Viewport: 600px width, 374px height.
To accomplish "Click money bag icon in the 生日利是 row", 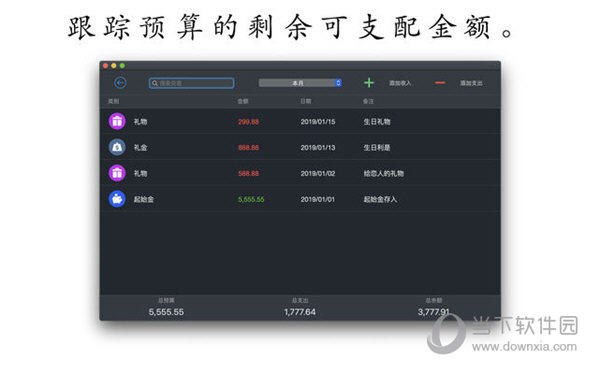I will 117,147.
